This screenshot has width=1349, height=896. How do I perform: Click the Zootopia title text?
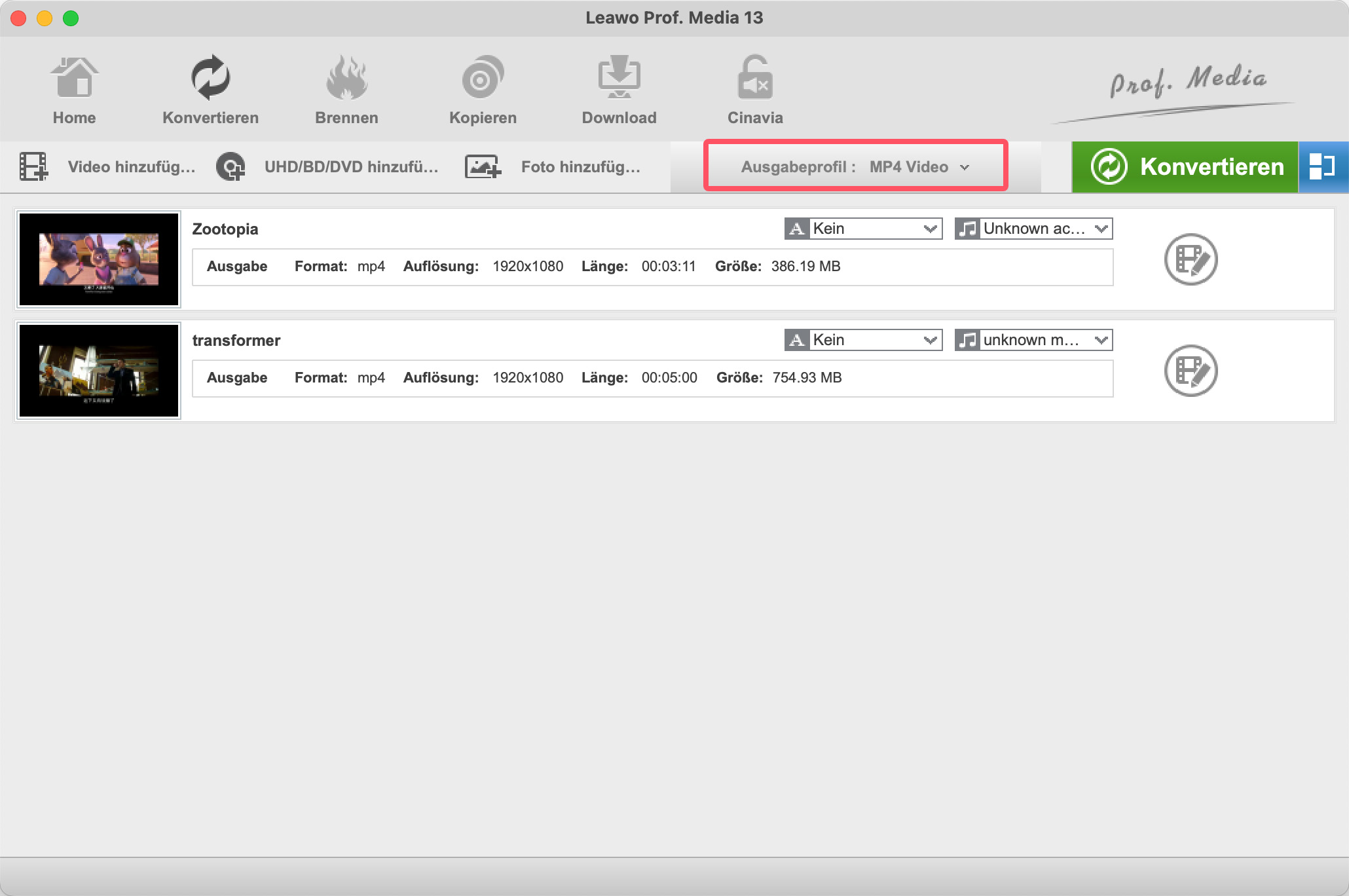click(x=225, y=229)
